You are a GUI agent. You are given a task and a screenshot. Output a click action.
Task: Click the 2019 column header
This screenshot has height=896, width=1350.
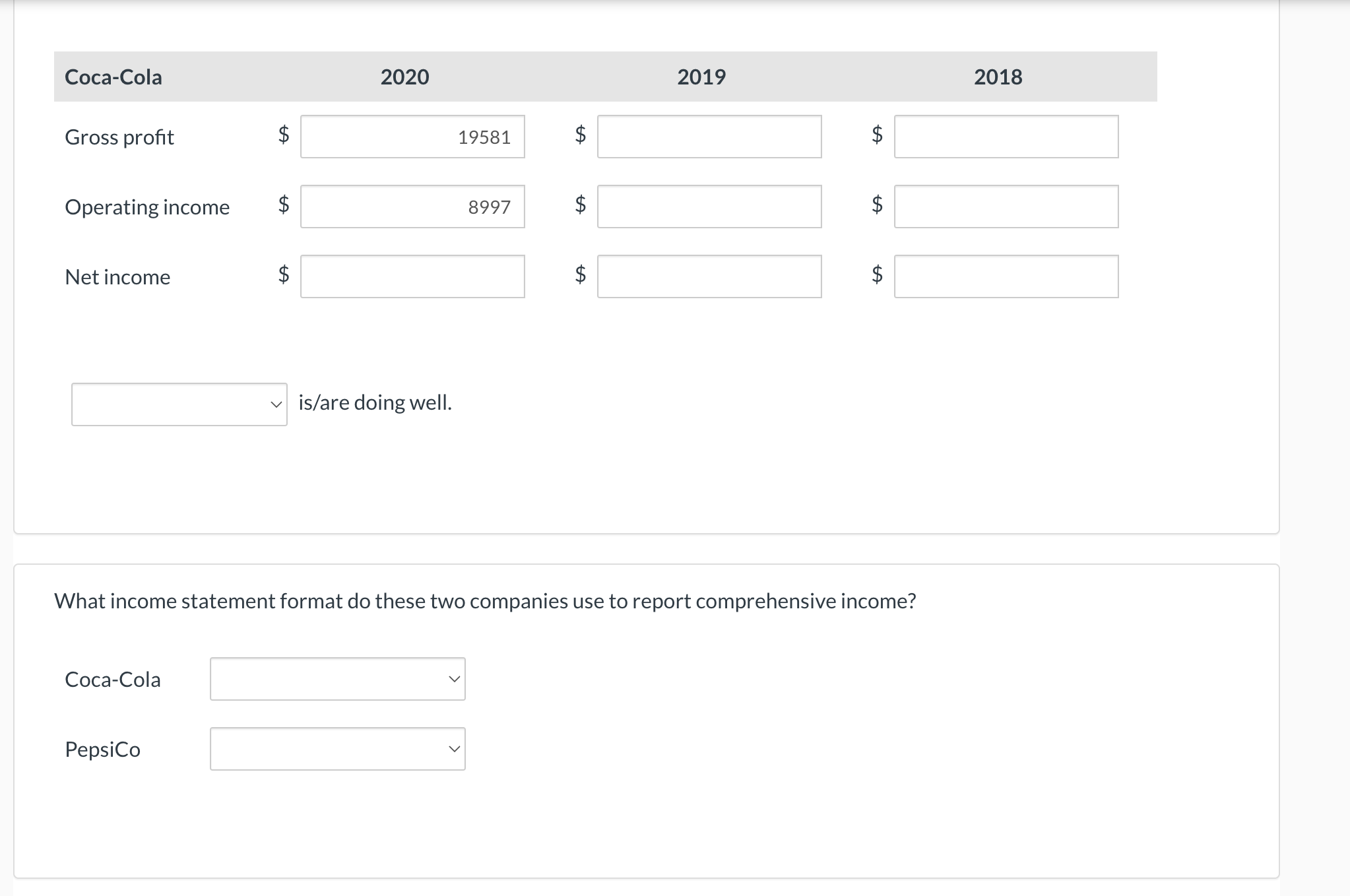(701, 77)
